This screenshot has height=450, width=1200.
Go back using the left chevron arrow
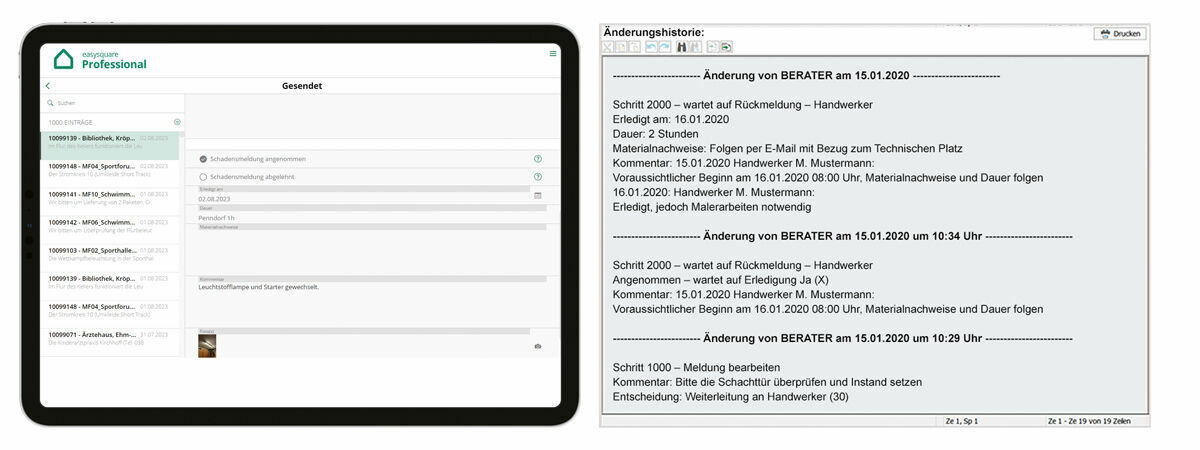[x=48, y=86]
